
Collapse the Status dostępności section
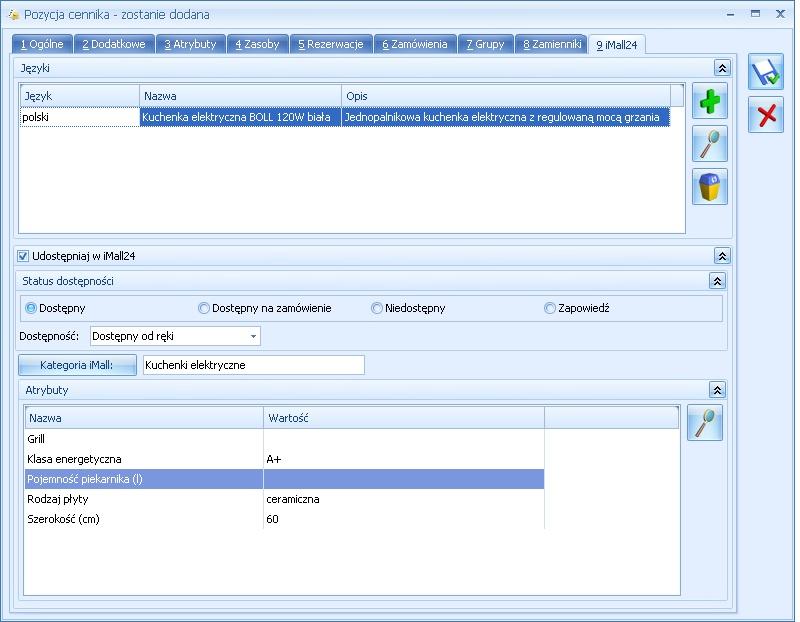pos(717,281)
